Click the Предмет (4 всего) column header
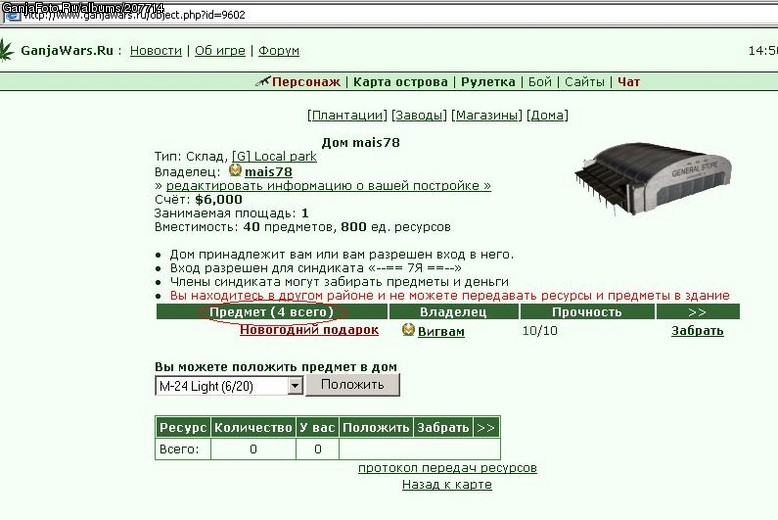778x520 pixels. (x=271, y=312)
